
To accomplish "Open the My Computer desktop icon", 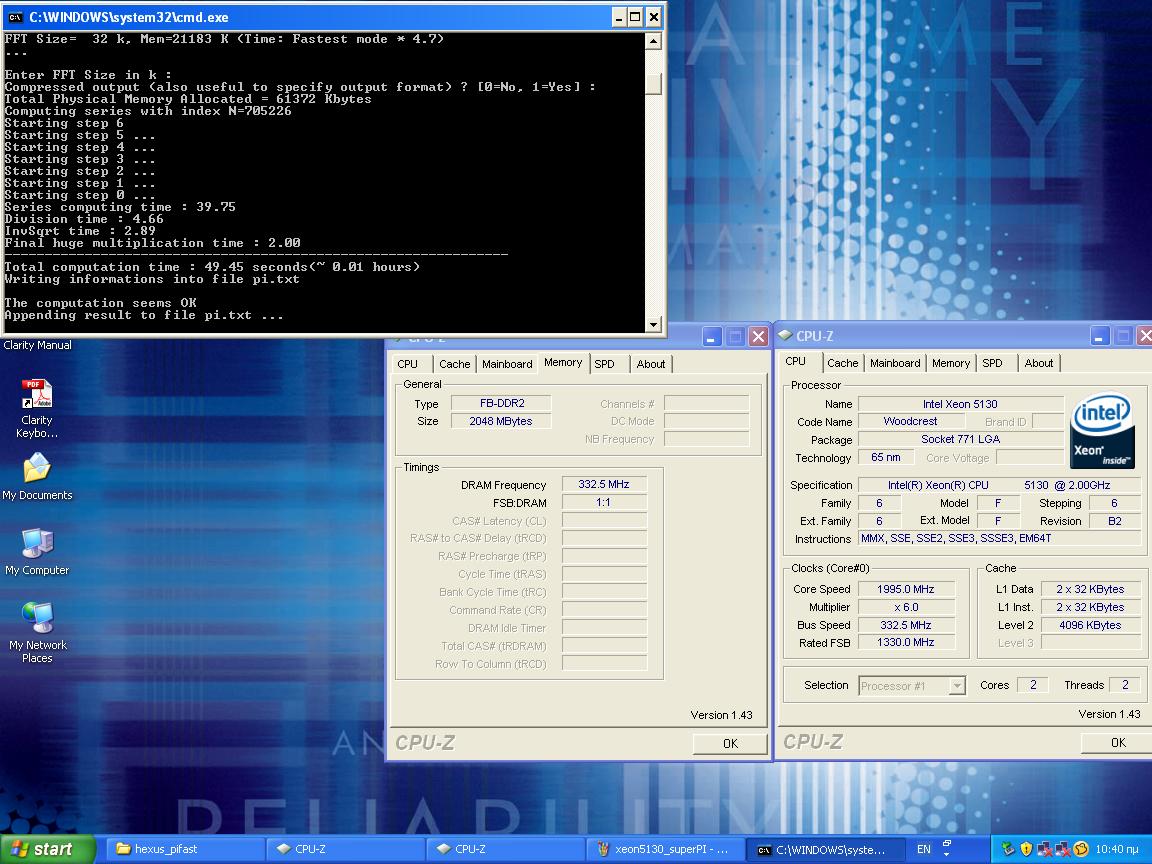I will click(37, 551).
